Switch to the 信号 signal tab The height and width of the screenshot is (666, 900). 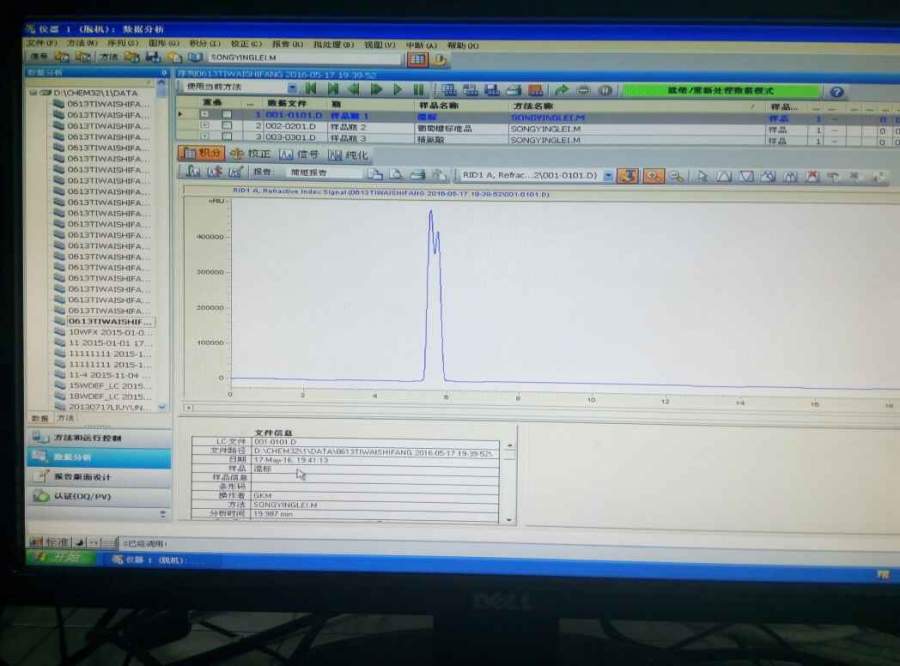click(x=298, y=154)
